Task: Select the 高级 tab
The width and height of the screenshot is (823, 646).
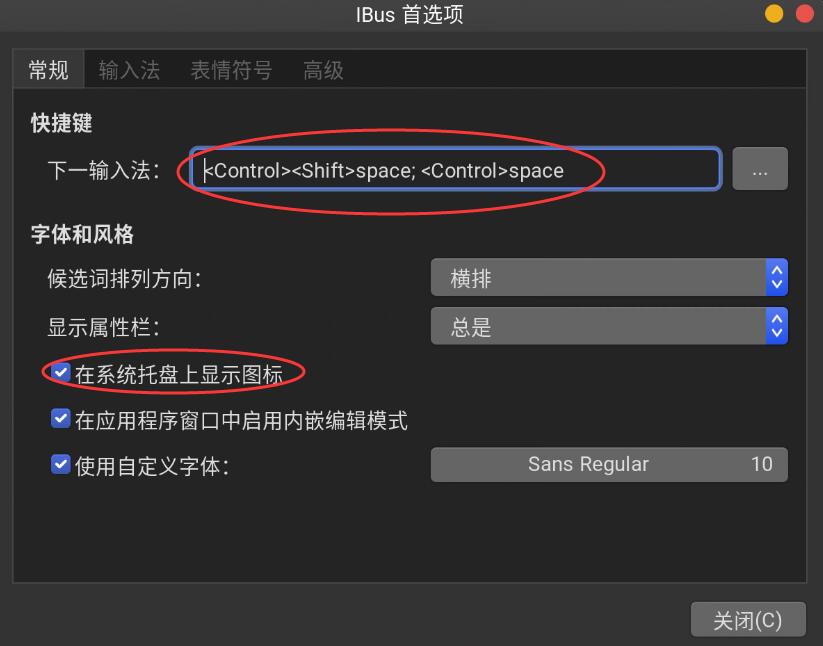Action: tap(323, 70)
